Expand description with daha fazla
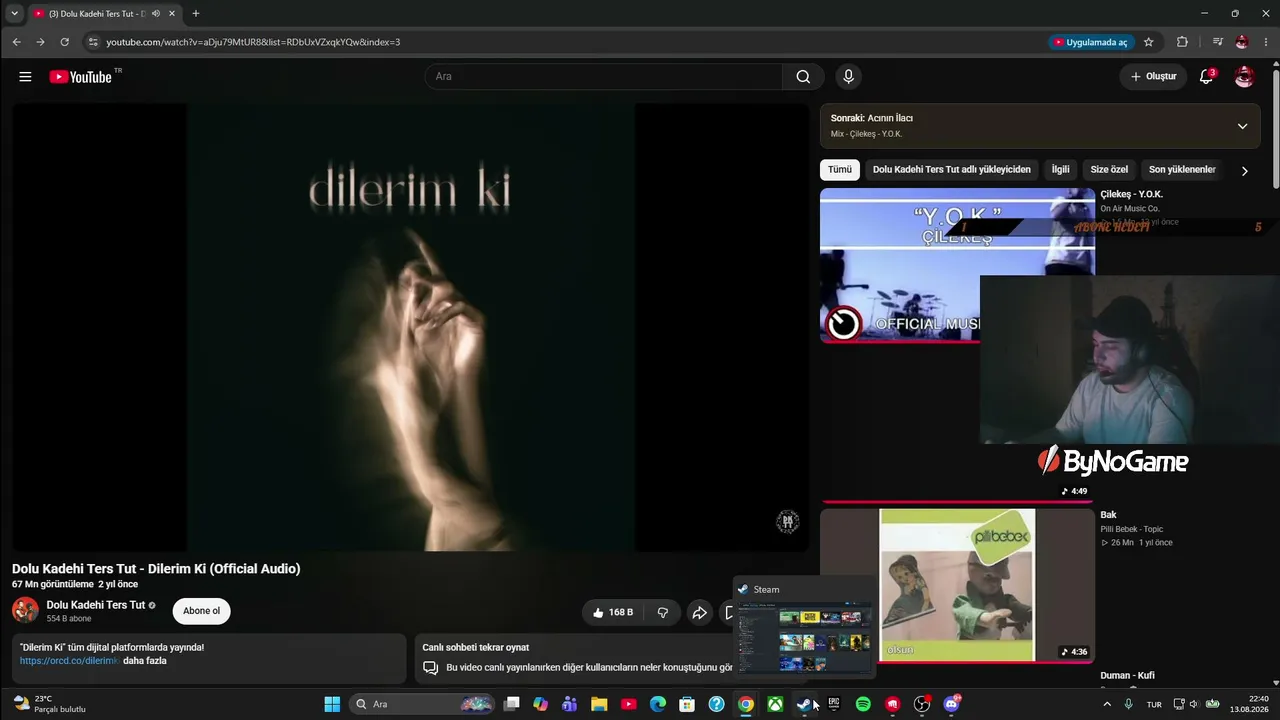This screenshot has width=1280, height=720. [x=145, y=661]
